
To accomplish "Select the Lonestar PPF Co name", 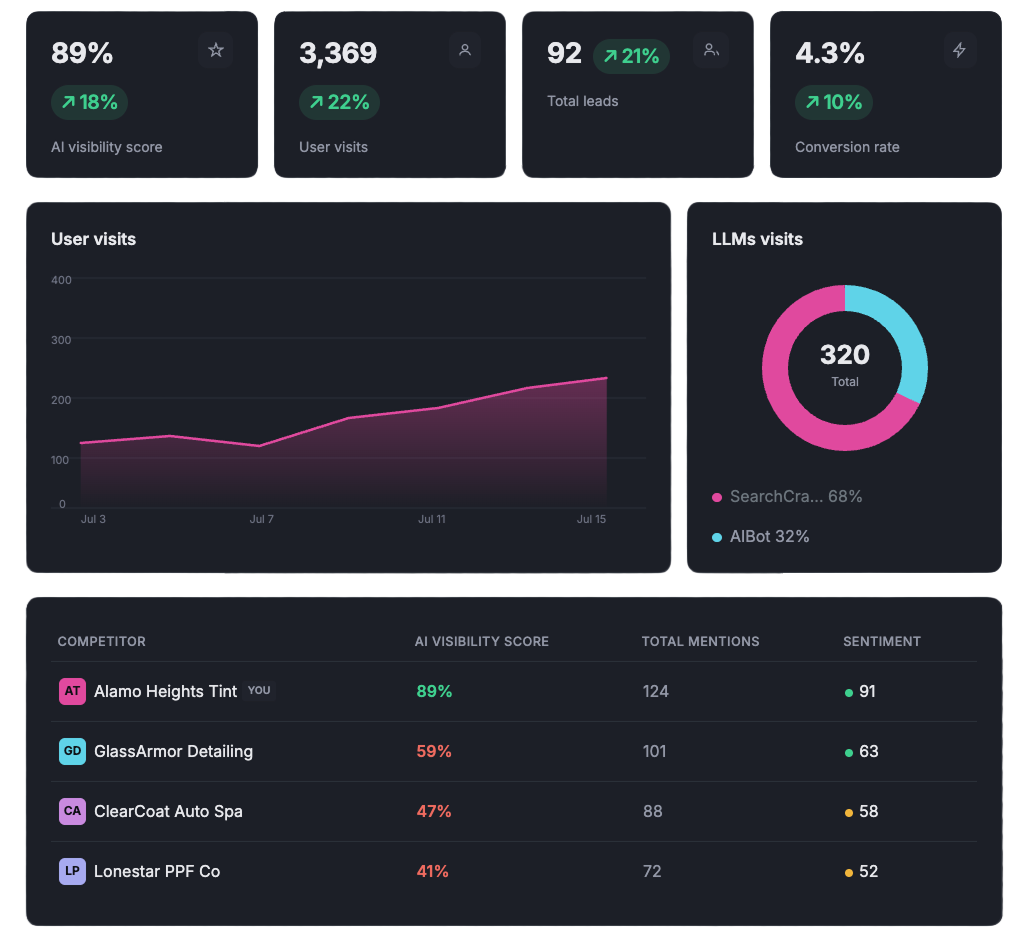I will [157, 871].
